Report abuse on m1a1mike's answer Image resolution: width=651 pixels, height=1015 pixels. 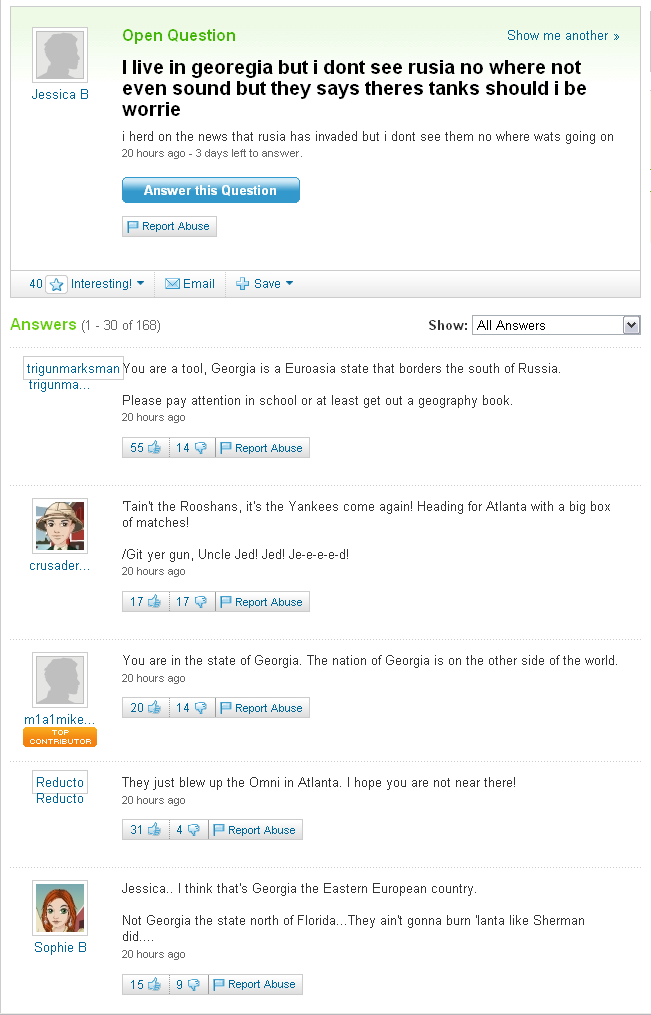coord(262,708)
